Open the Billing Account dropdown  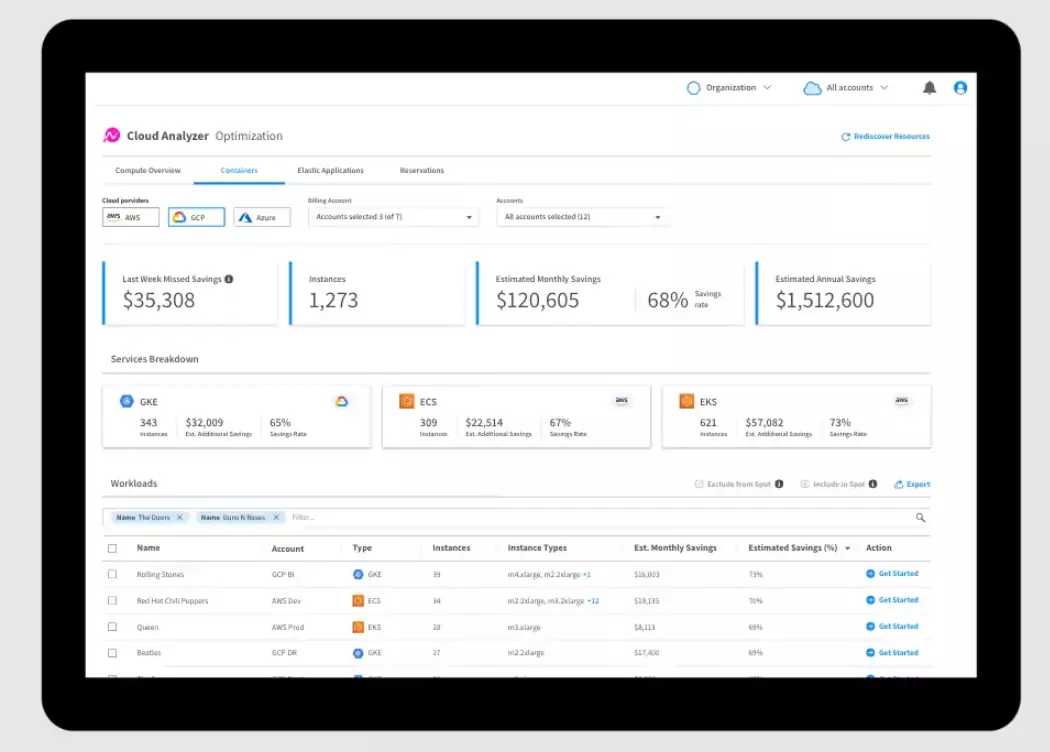pos(393,217)
